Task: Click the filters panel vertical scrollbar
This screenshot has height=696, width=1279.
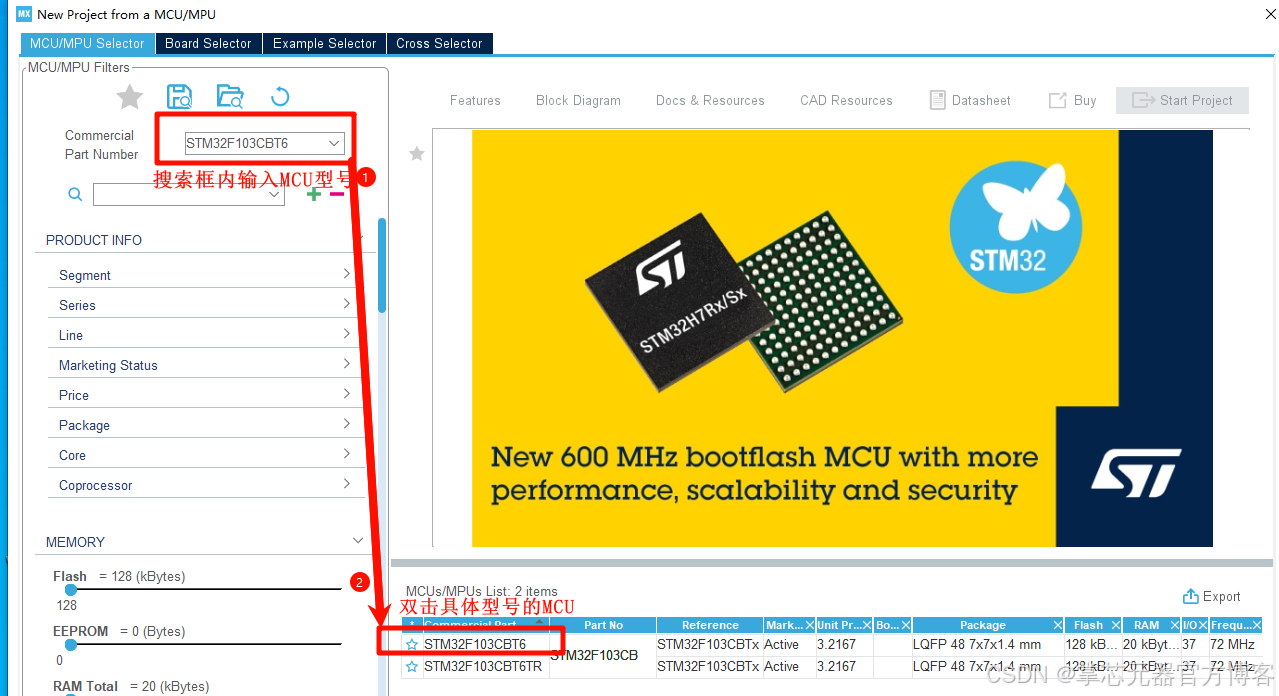Action: [382, 265]
